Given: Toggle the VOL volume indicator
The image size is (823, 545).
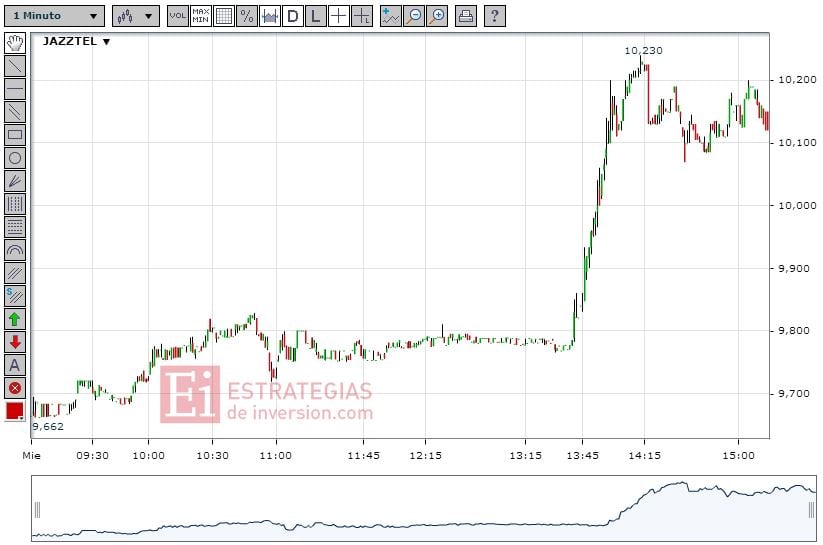Looking at the screenshot, I should tap(177, 16).
